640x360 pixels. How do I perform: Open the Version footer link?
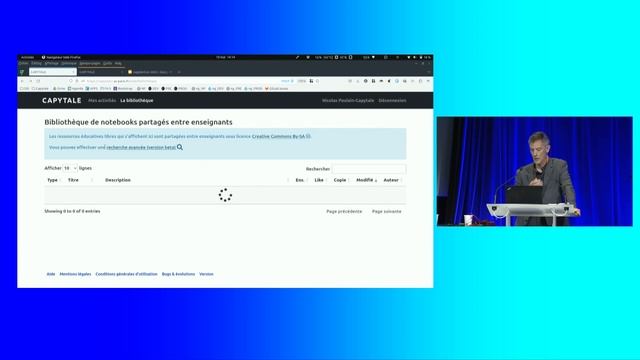pyautogui.click(x=206, y=274)
